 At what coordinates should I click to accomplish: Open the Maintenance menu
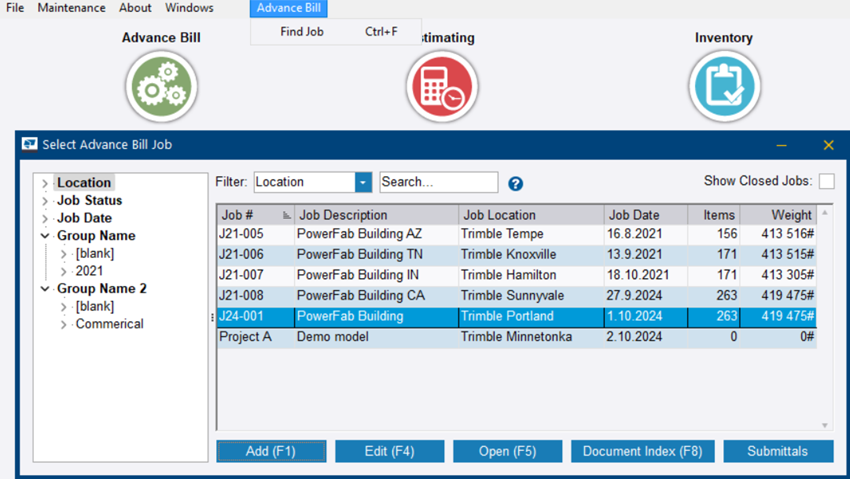(71, 8)
